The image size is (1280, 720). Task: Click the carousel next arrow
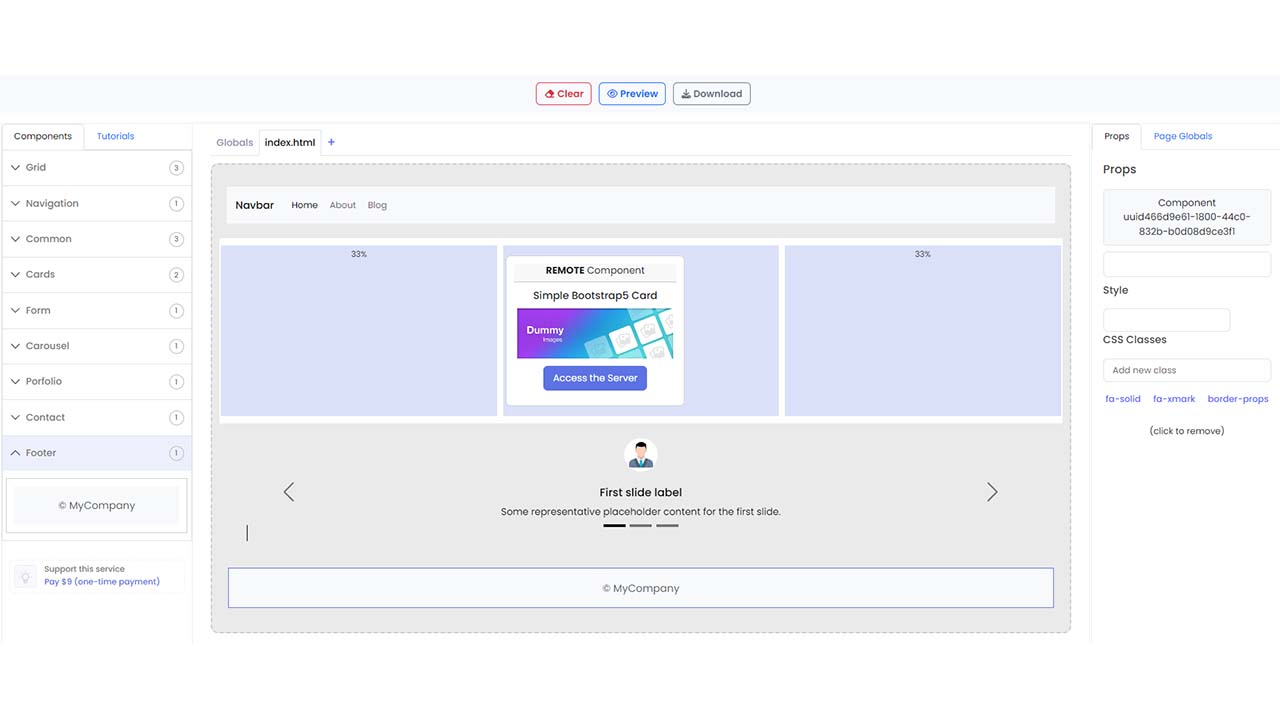[992, 491]
